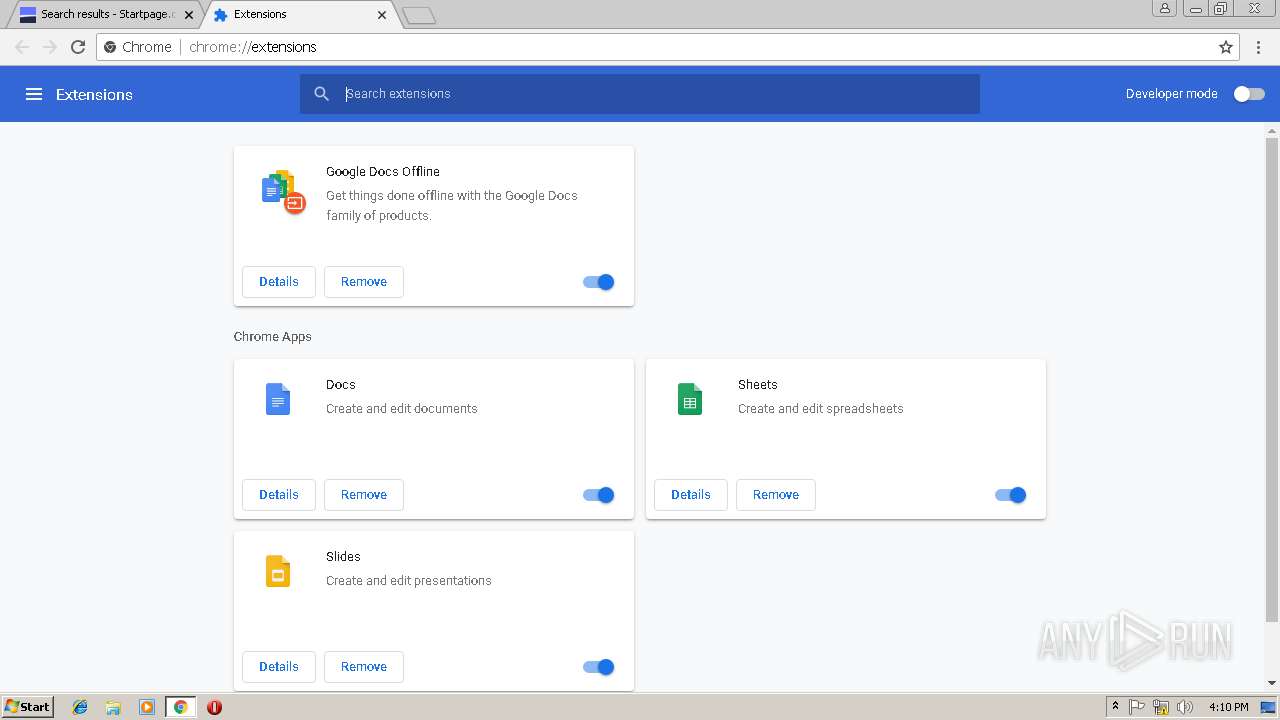Click 'Create and edit documents' description

point(402,409)
